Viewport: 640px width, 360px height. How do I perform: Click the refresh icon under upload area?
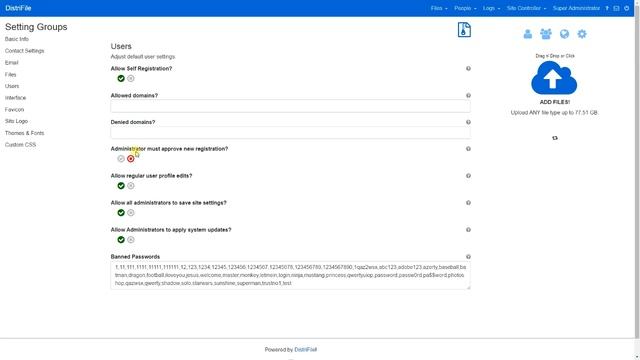(555, 138)
